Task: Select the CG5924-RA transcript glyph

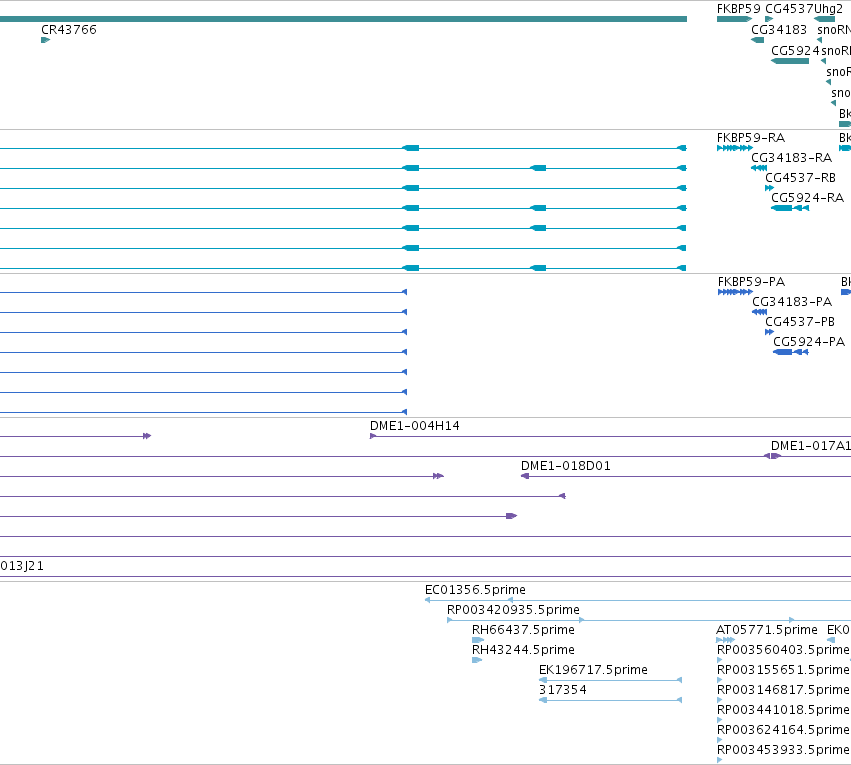Action: point(790,208)
